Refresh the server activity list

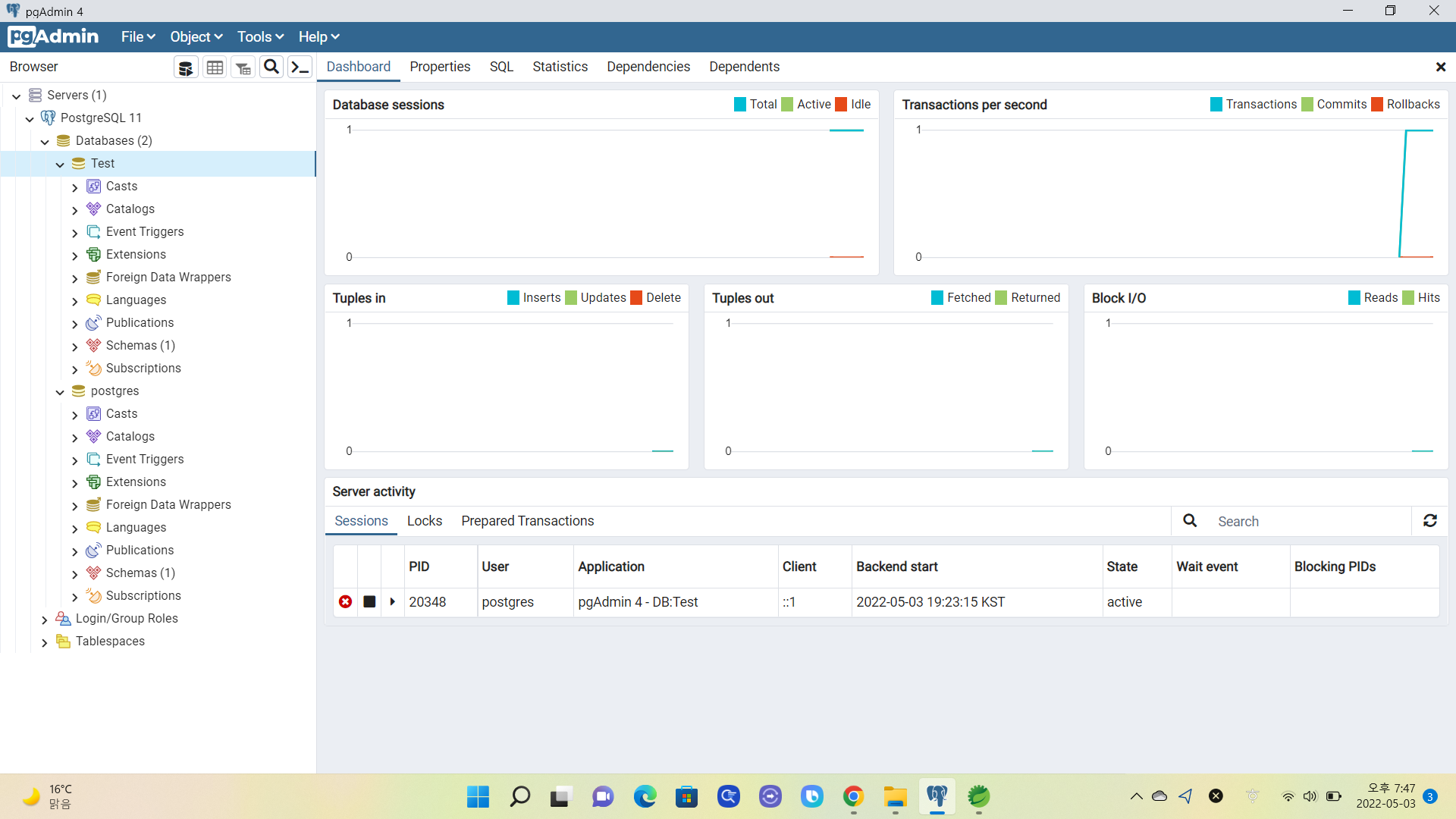(x=1430, y=521)
